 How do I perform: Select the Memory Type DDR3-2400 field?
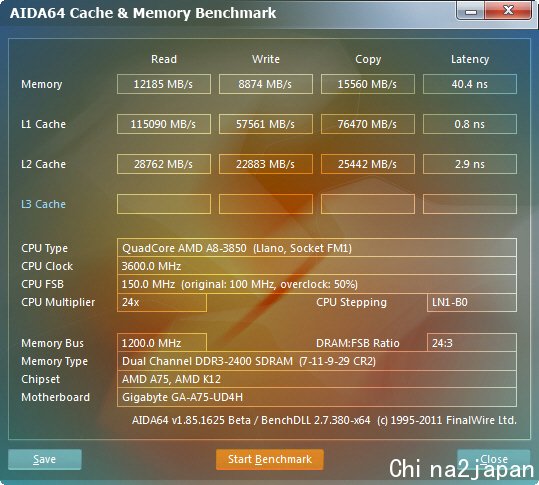tap(317, 361)
